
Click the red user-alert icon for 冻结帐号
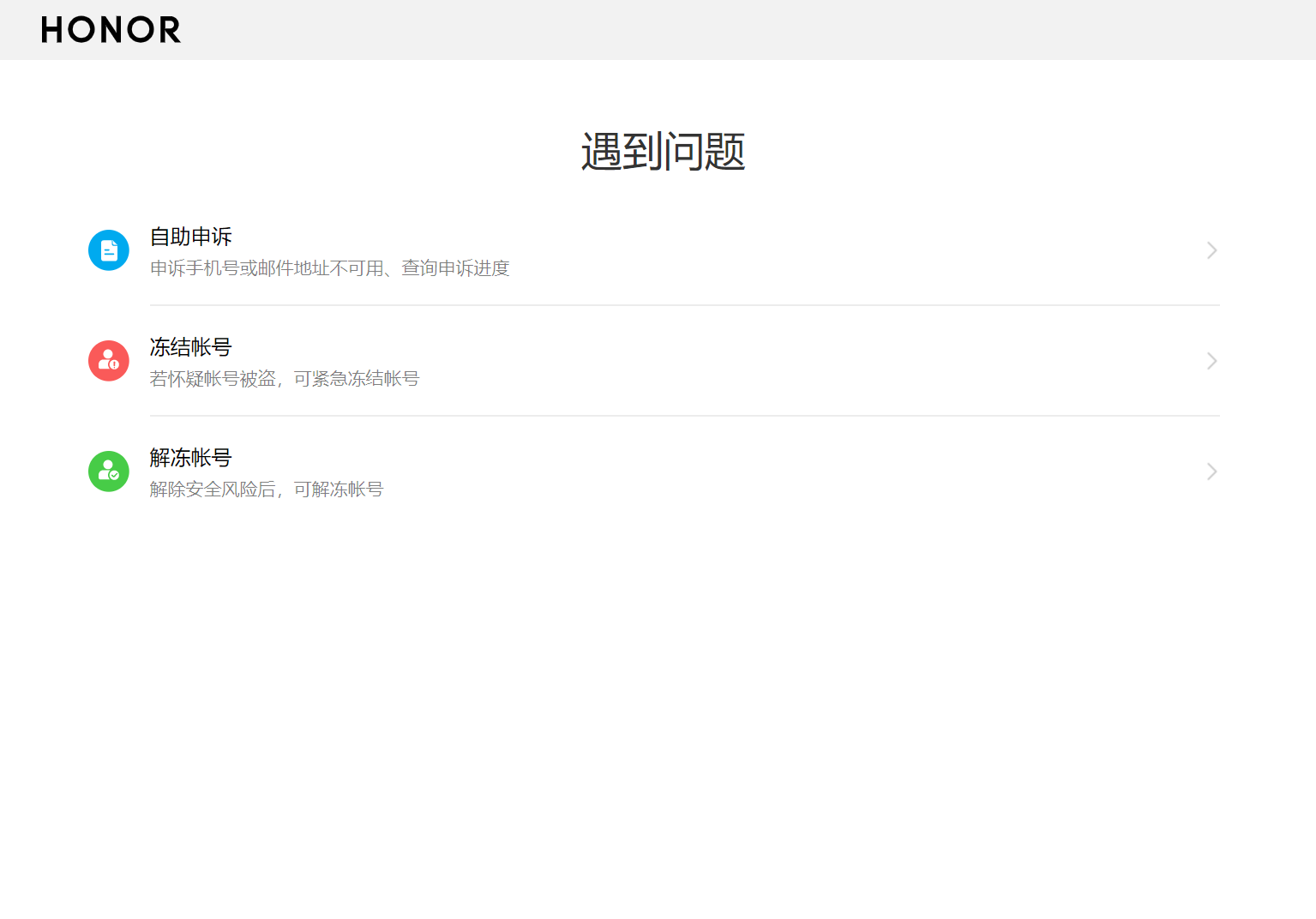[x=109, y=361]
